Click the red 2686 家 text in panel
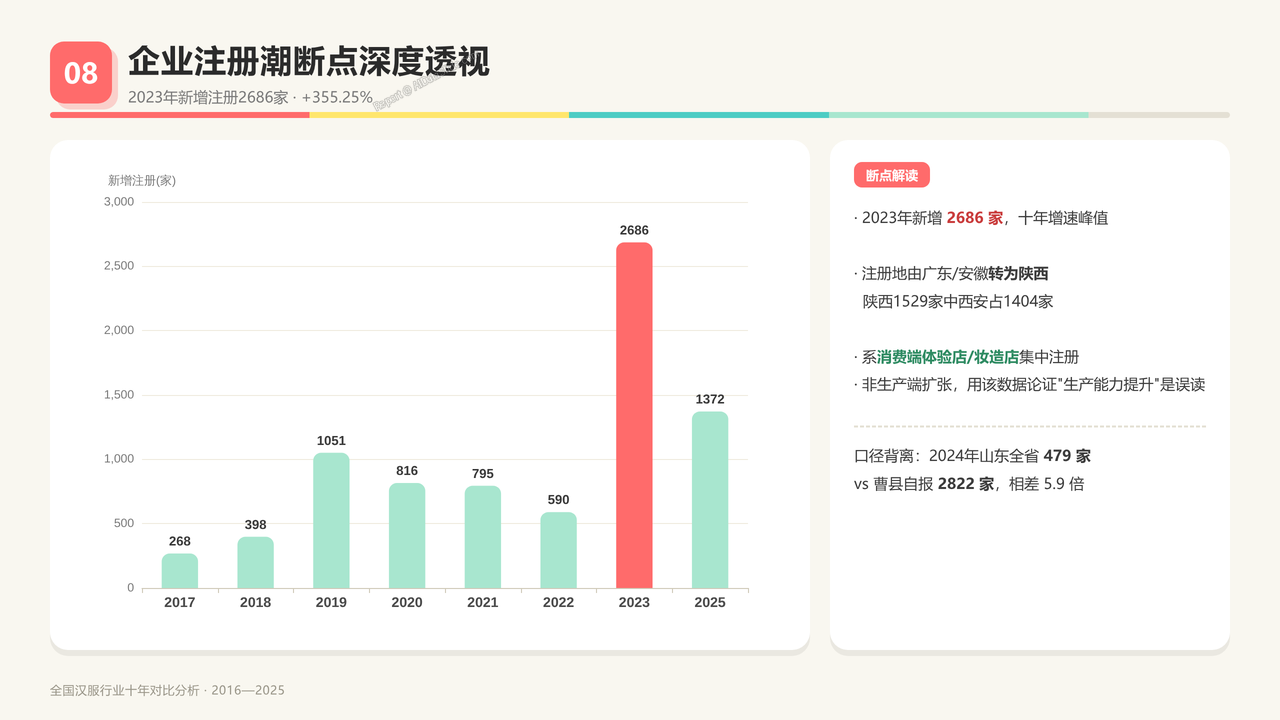 tap(975, 218)
